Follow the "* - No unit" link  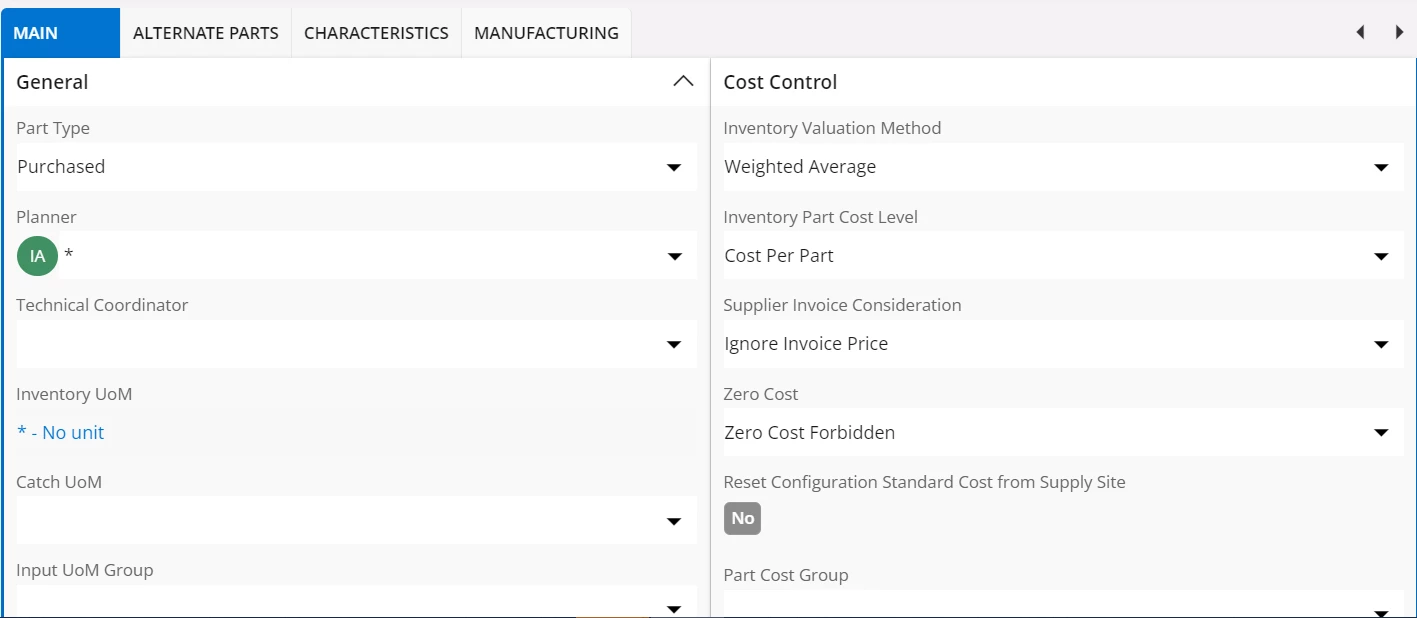click(x=61, y=433)
